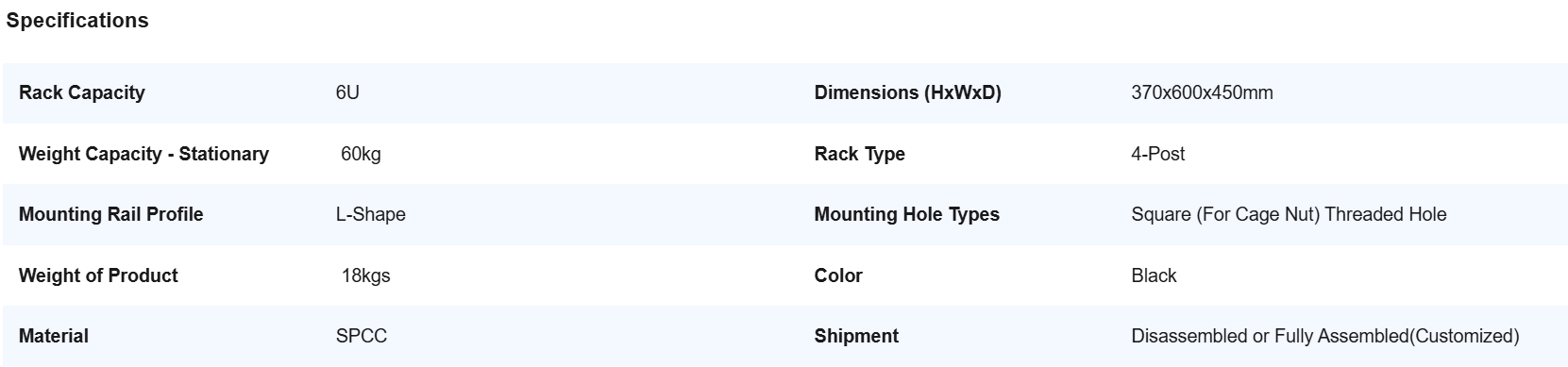Click the 18kgs product weight value
1568x367 pixels.
365,275
